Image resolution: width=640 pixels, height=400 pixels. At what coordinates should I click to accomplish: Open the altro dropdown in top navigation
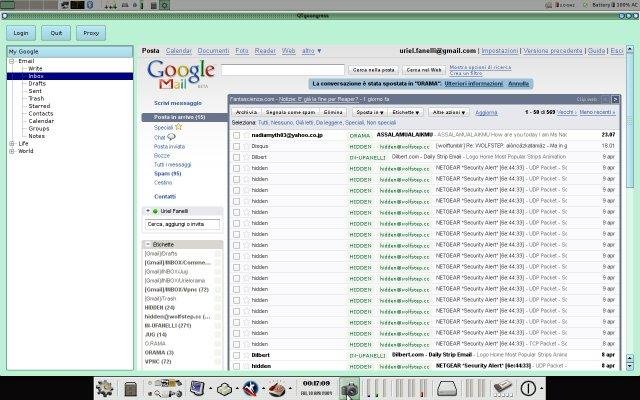(312, 51)
